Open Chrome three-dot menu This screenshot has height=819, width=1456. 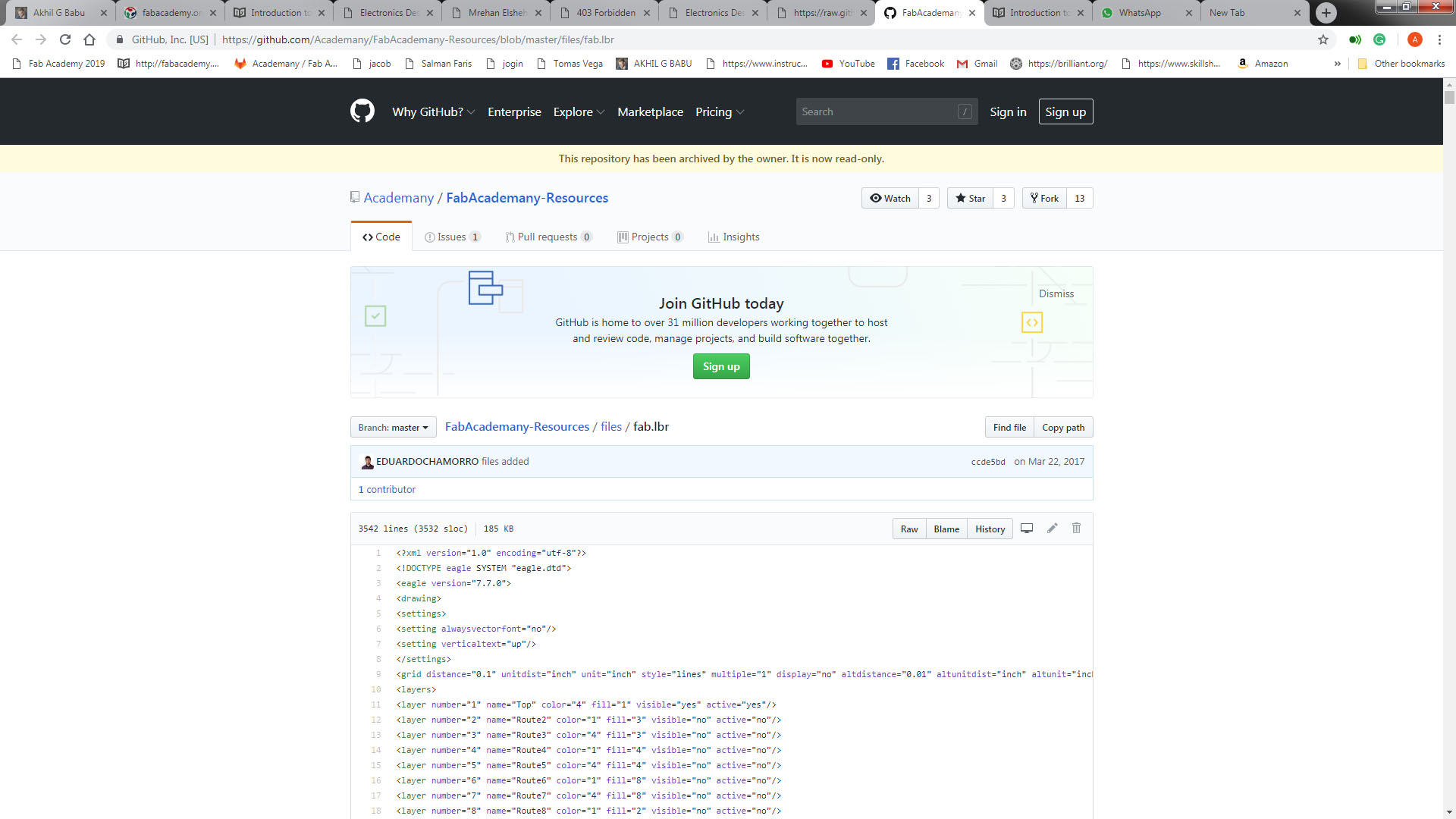[x=1439, y=39]
